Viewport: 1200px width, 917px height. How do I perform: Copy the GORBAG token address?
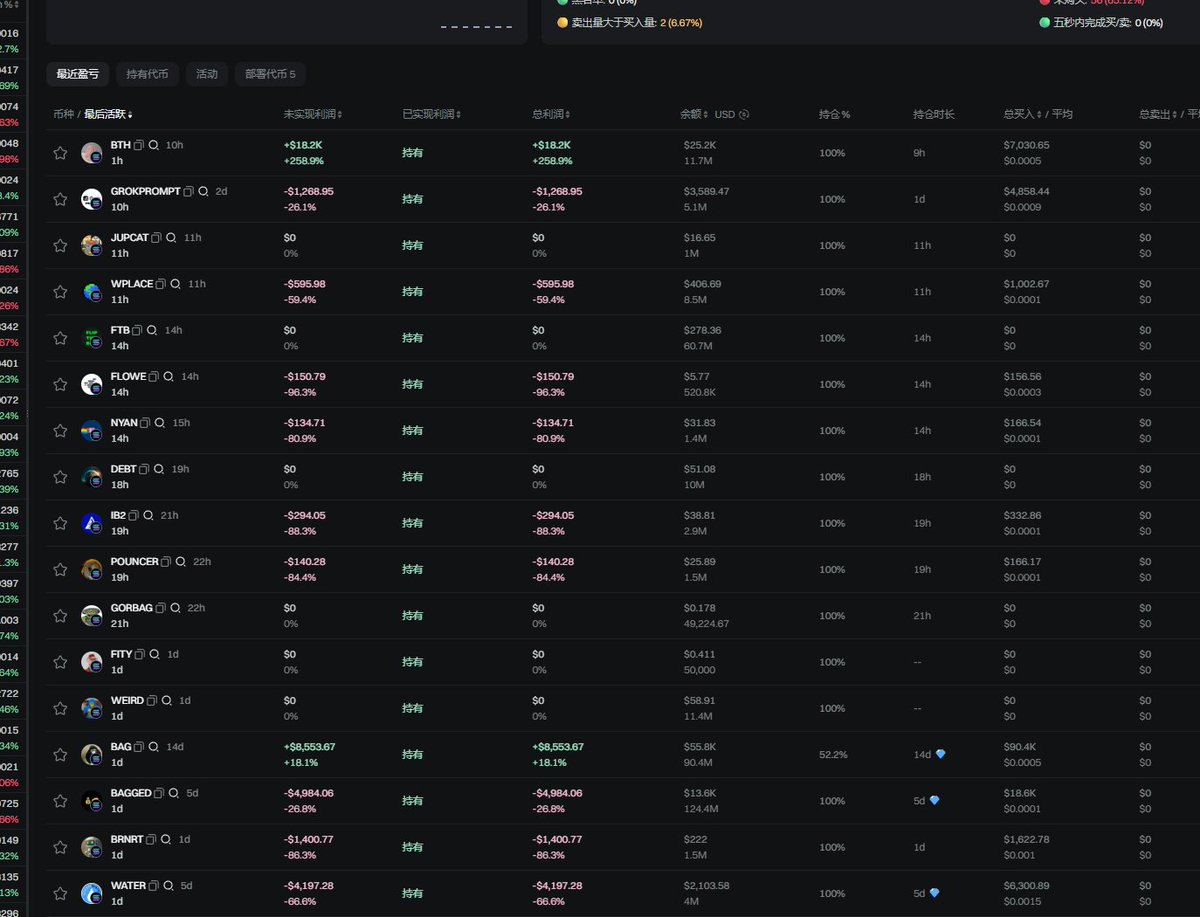coord(162,608)
